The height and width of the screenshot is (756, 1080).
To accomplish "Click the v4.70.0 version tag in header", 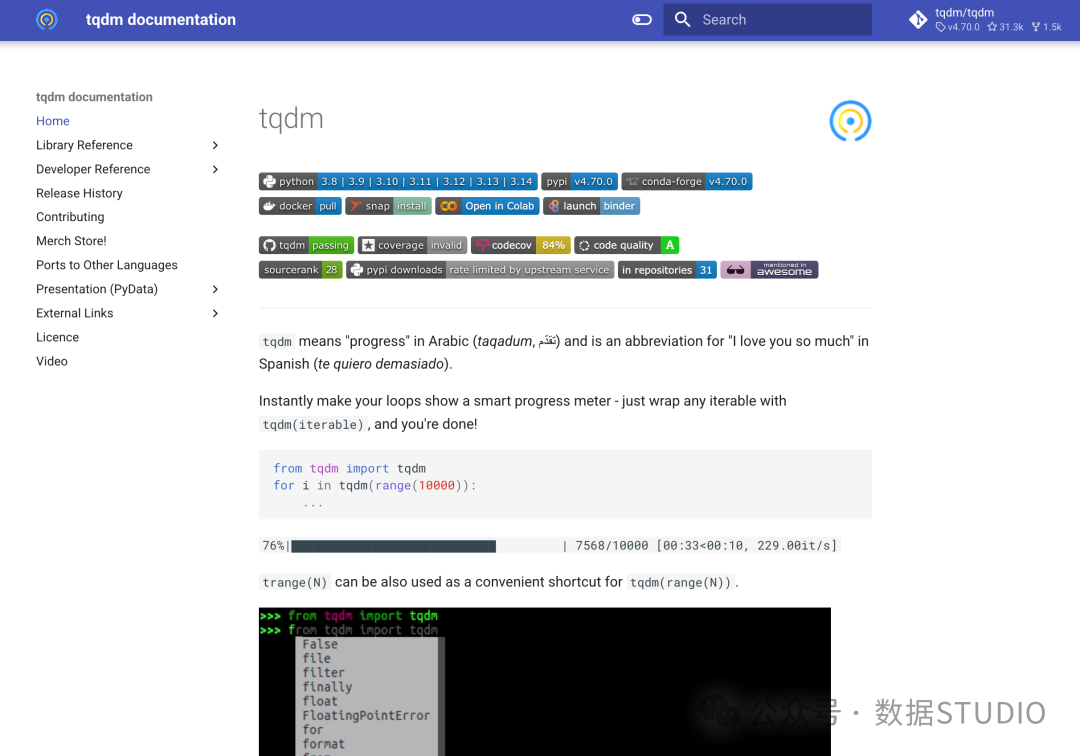I will (x=957, y=27).
